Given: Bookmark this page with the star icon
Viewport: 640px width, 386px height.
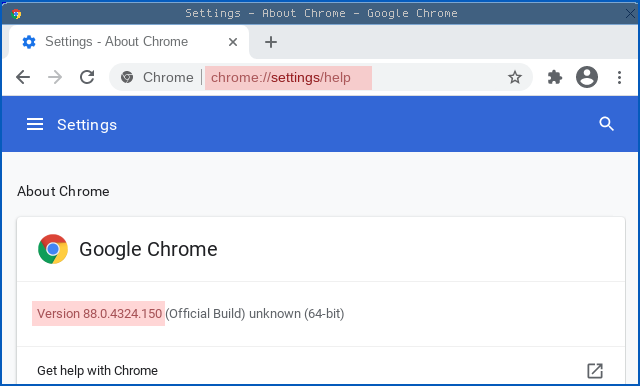Looking at the screenshot, I should coord(515,77).
